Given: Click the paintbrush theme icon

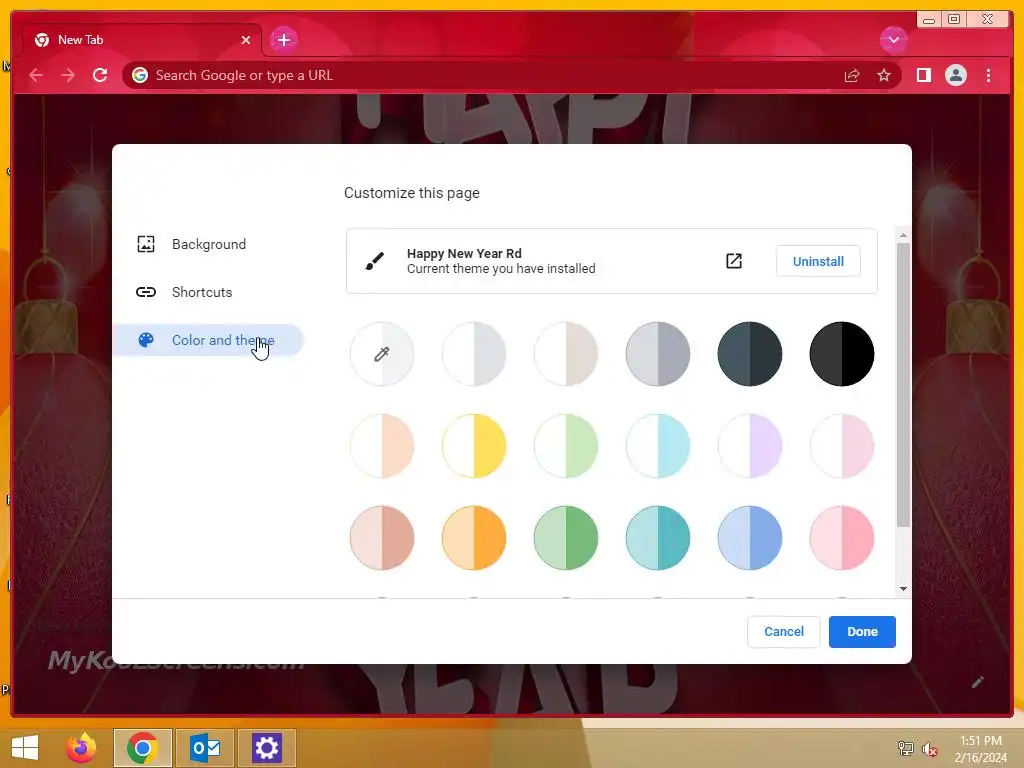Looking at the screenshot, I should [375, 261].
